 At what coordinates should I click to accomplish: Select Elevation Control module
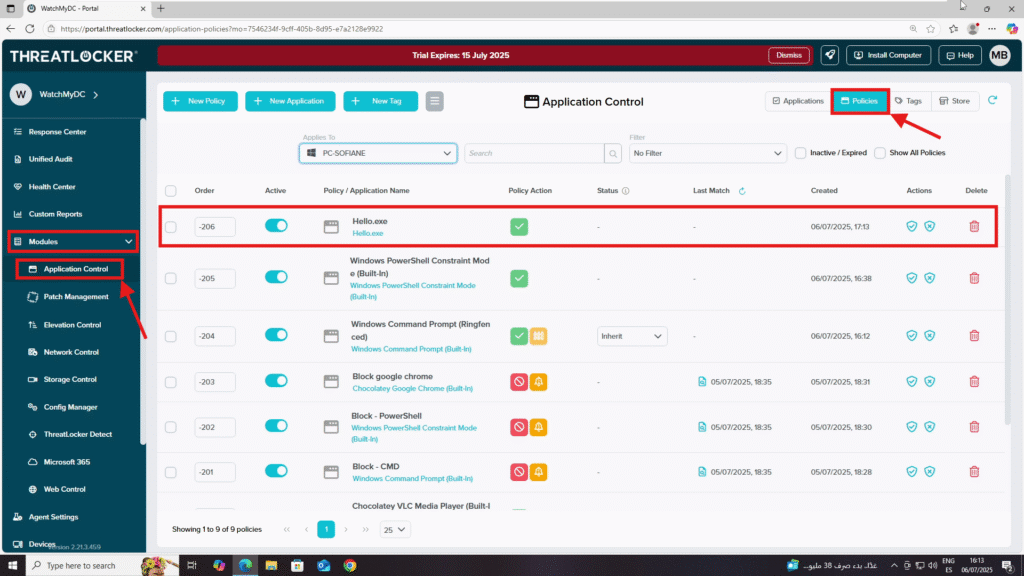[72, 325]
